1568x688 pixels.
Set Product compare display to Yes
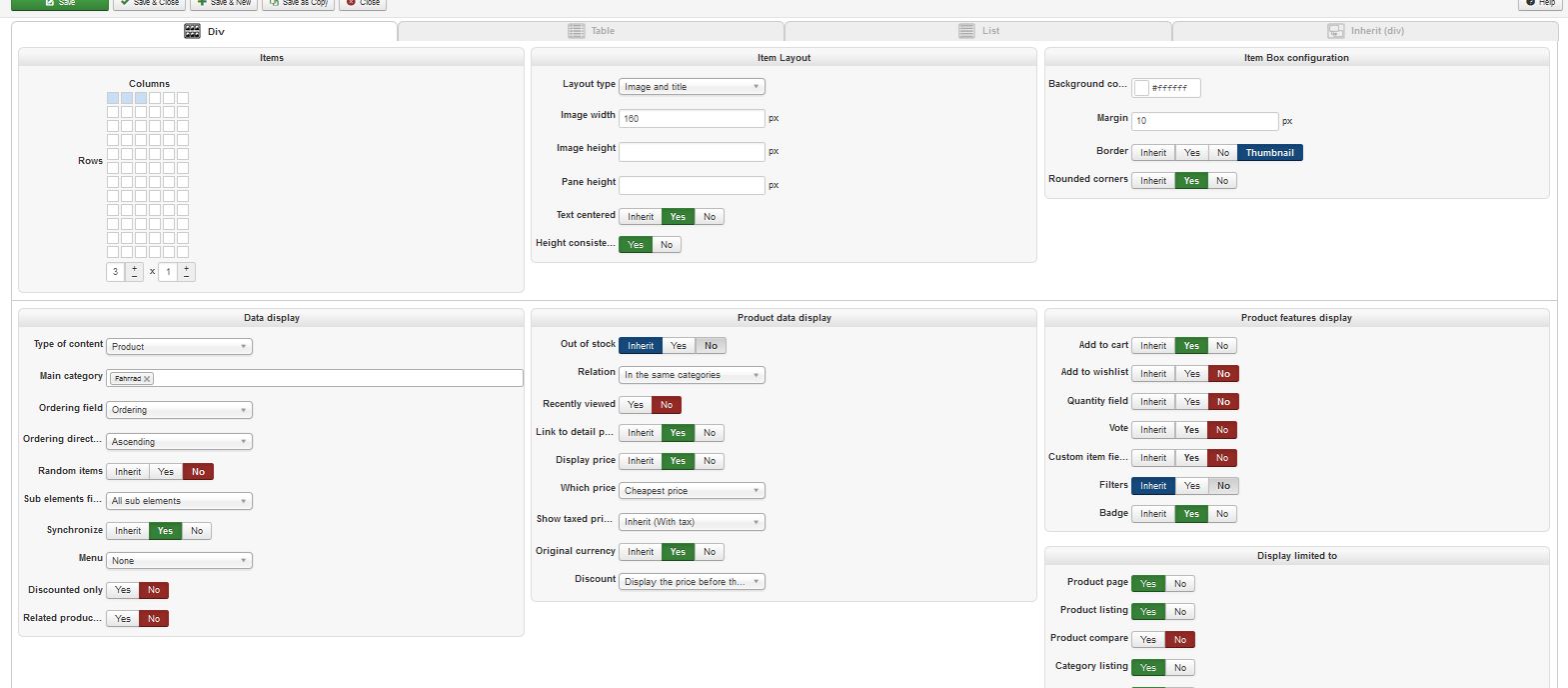pyautogui.click(x=1148, y=640)
